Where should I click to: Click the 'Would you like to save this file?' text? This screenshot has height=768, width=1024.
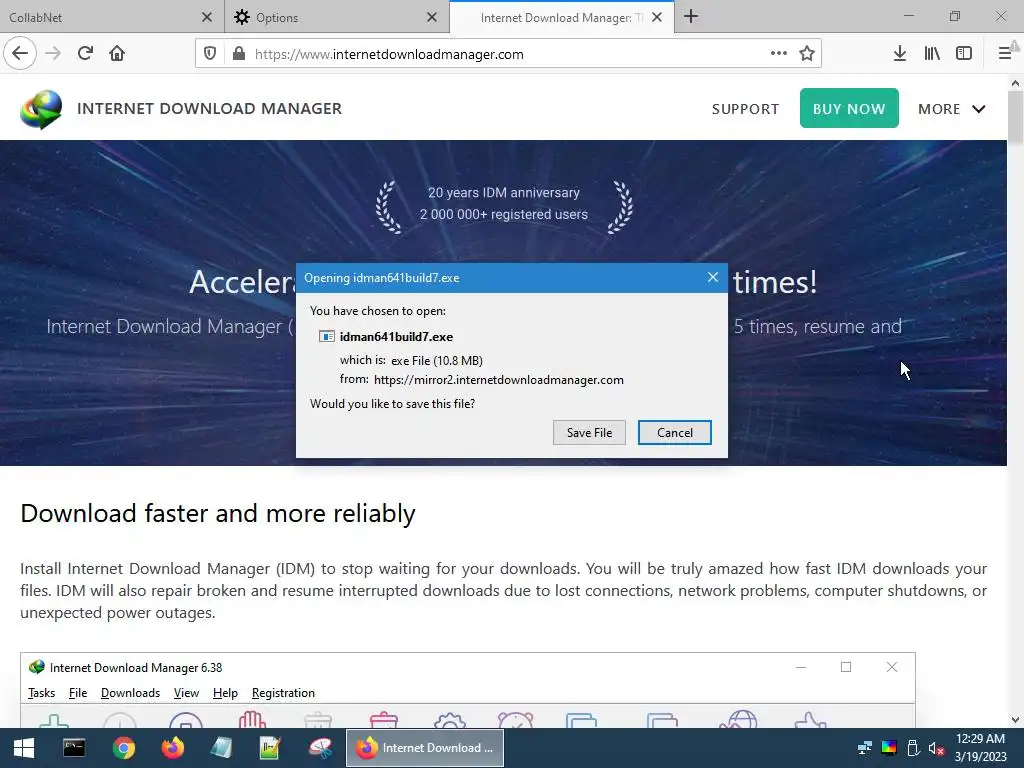pyautogui.click(x=392, y=404)
